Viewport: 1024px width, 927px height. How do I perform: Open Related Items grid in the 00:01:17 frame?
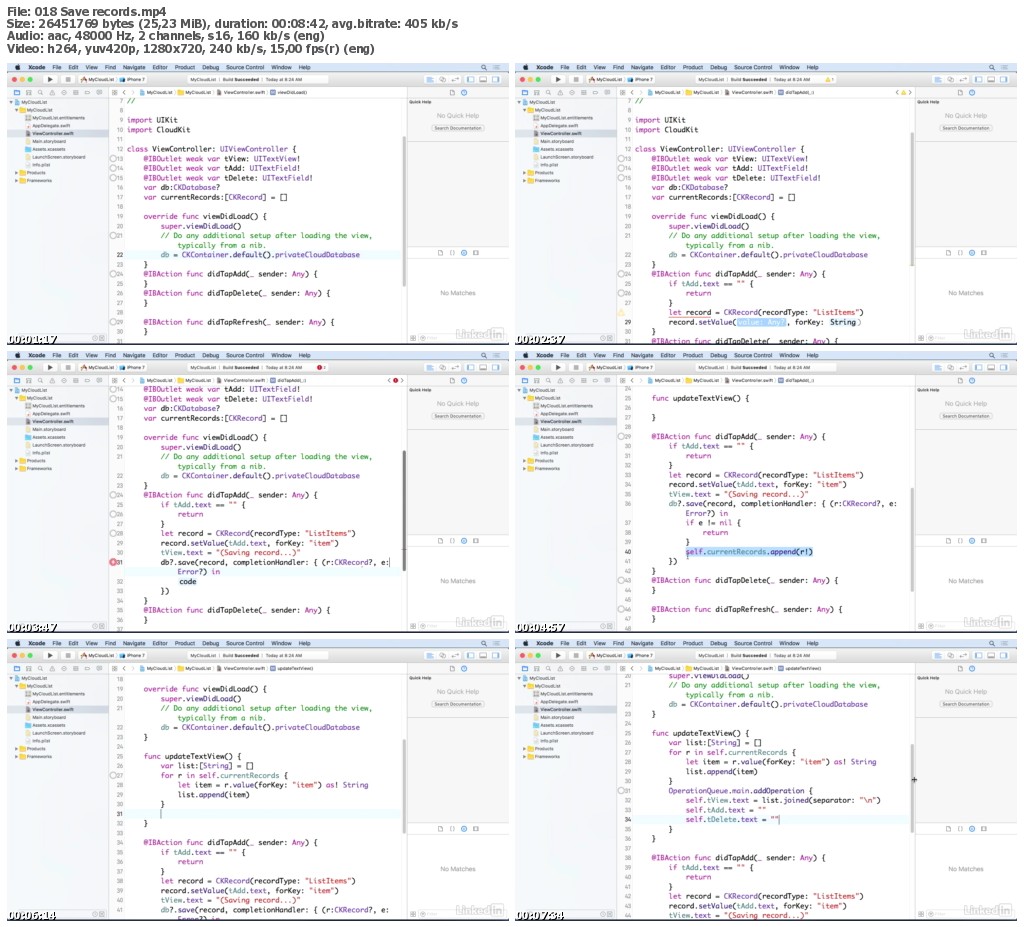(x=114, y=93)
